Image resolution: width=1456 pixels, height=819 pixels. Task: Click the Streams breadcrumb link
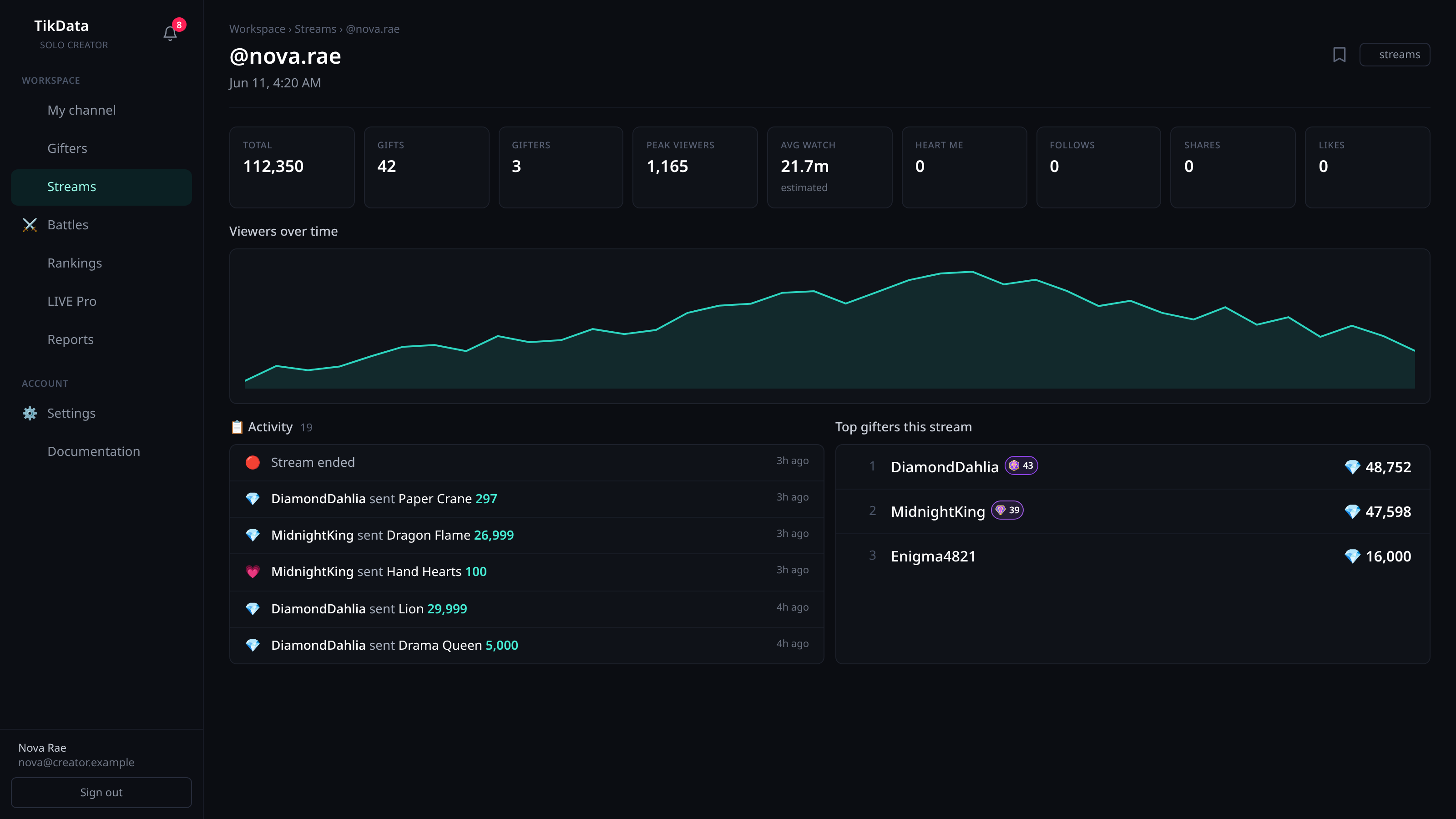point(315,29)
